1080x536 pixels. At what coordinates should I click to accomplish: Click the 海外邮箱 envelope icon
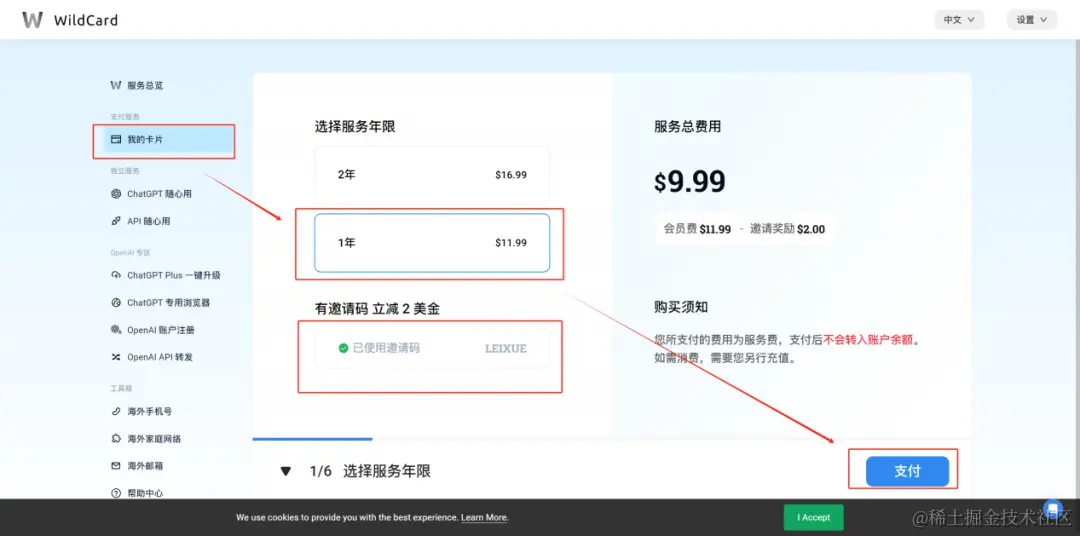pos(116,466)
